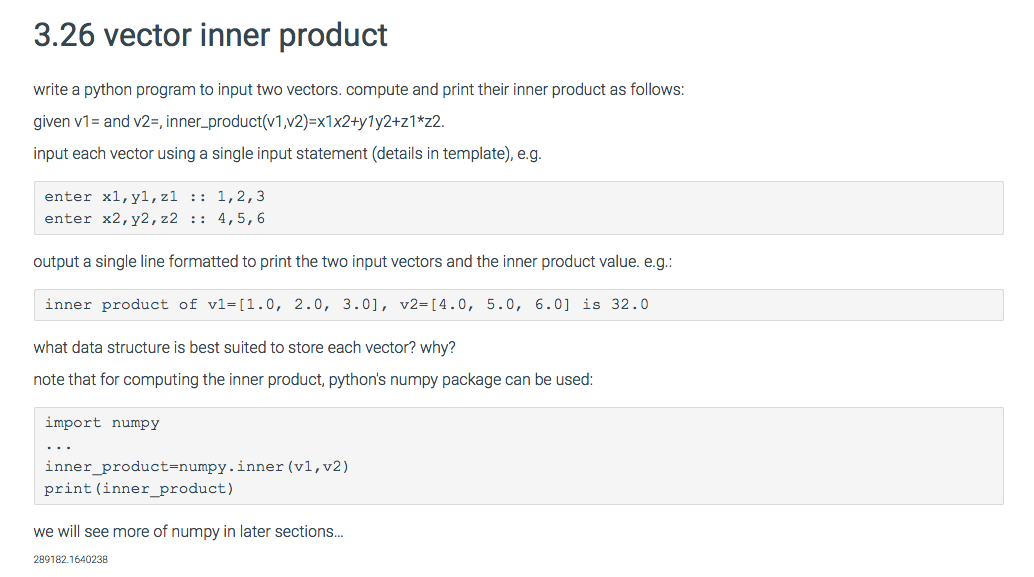Click the '32.0' result value

tap(630, 305)
